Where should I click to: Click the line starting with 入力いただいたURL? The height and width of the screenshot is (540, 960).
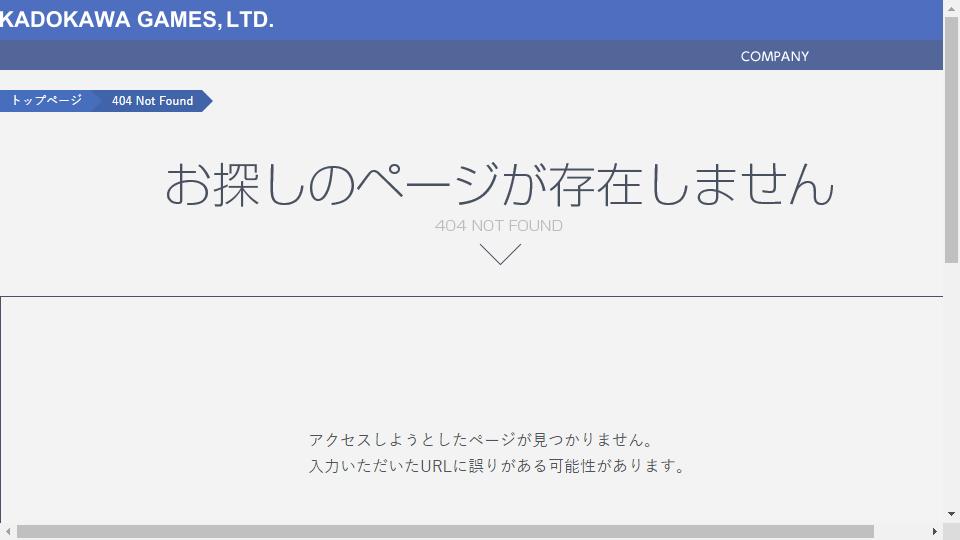tap(497, 466)
